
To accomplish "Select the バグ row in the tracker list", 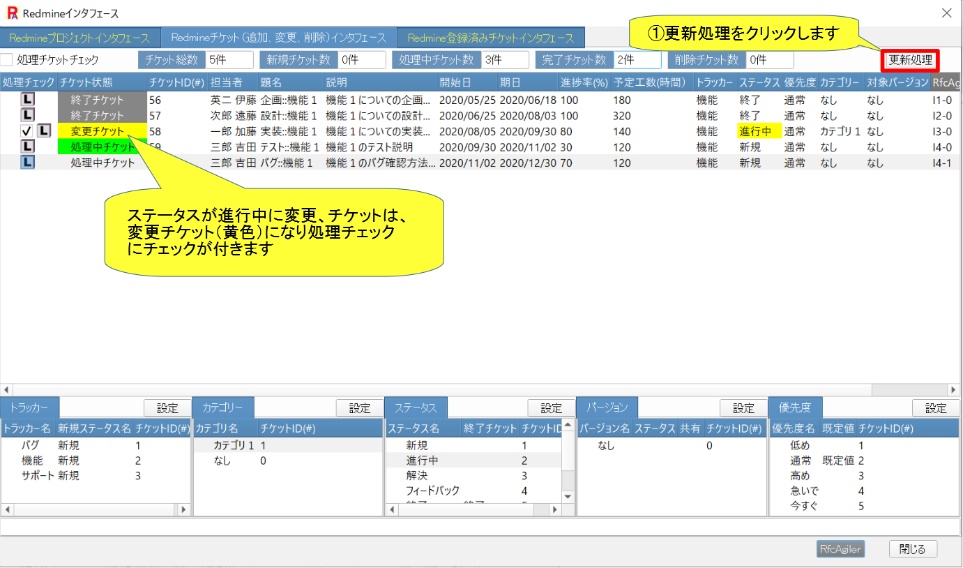I will 96,445.
